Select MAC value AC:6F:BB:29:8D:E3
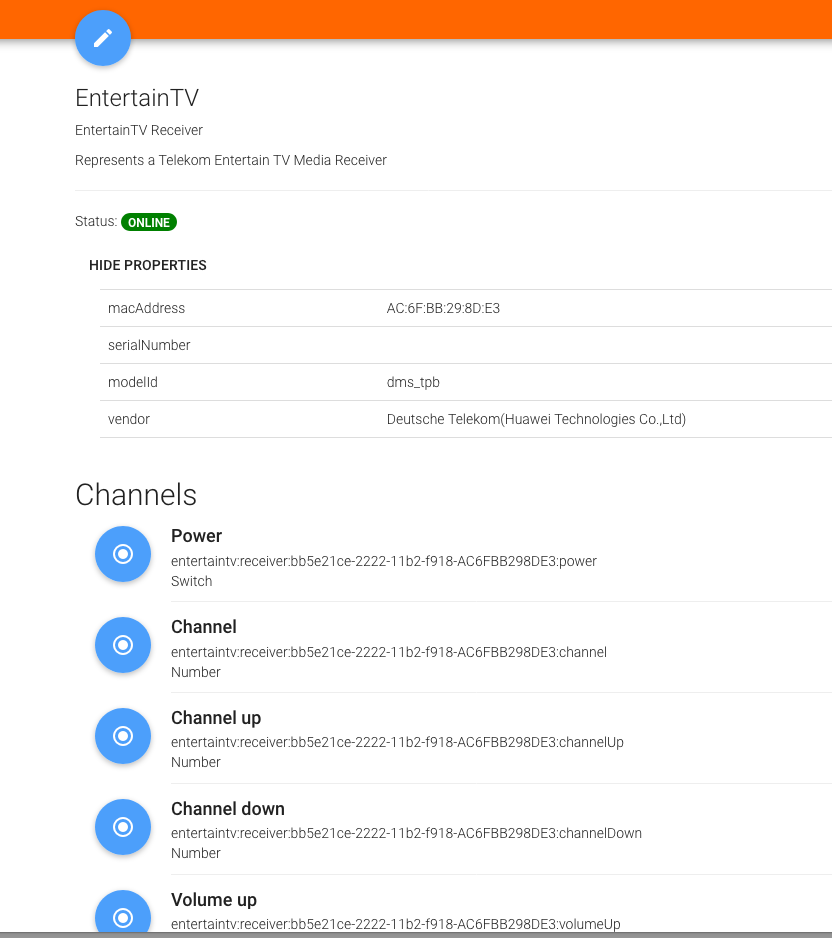The image size is (832, 938). point(443,308)
